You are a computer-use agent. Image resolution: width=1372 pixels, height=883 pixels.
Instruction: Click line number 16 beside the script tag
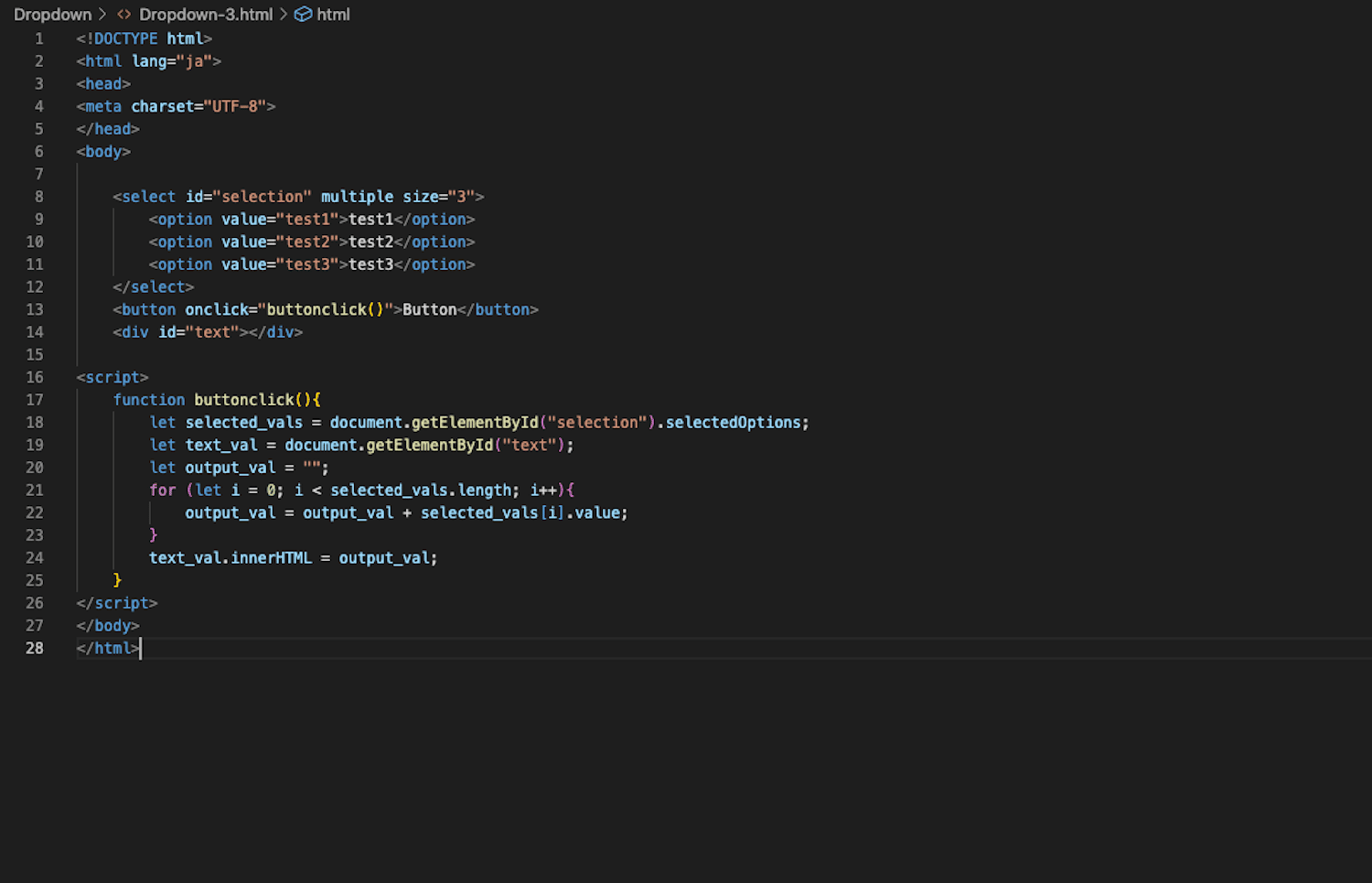35,377
